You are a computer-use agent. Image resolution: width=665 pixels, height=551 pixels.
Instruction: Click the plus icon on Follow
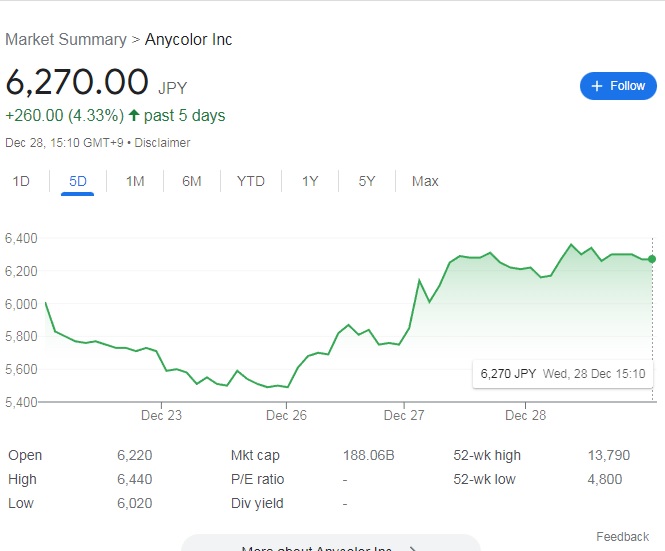point(597,86)
